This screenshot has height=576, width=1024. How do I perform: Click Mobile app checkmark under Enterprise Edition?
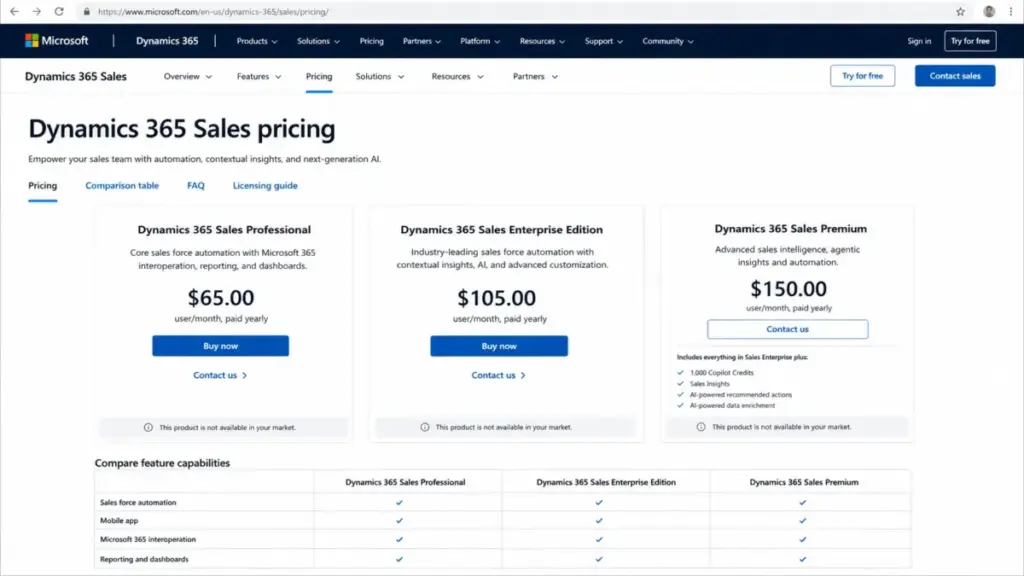coord(599,520)
